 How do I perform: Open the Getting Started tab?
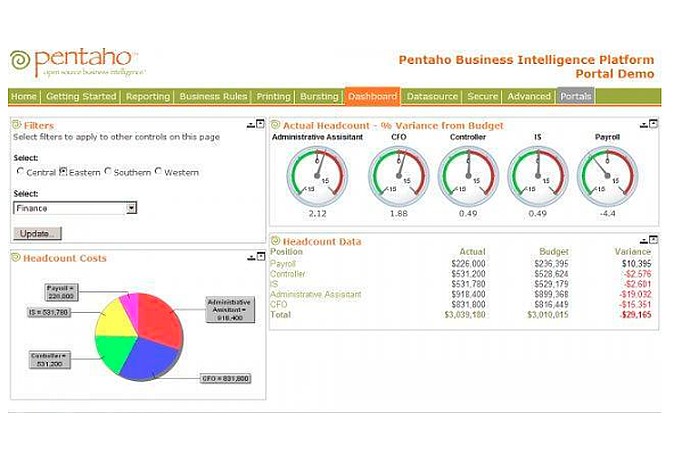[81, 96]
